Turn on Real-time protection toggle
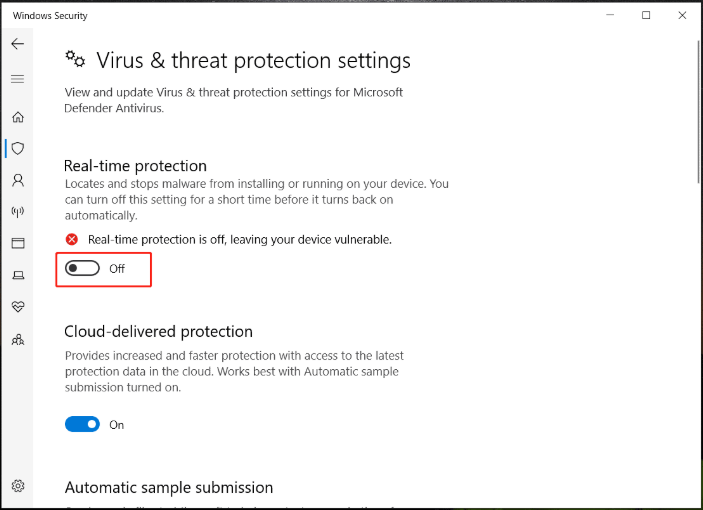This screenshot has width=703, height=510. (x=83, y=269)
